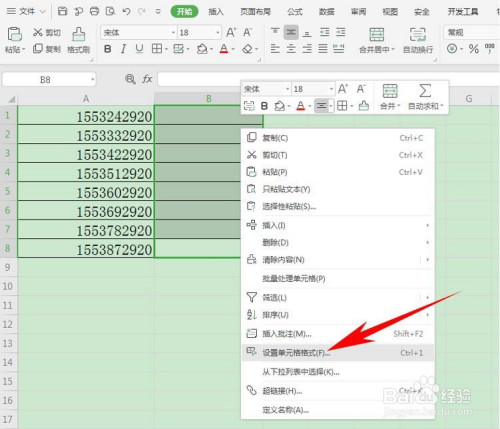
Task: Toggle middle vertical alignment in ribbon
Action: pyautogui.click(x=291, y=32)
